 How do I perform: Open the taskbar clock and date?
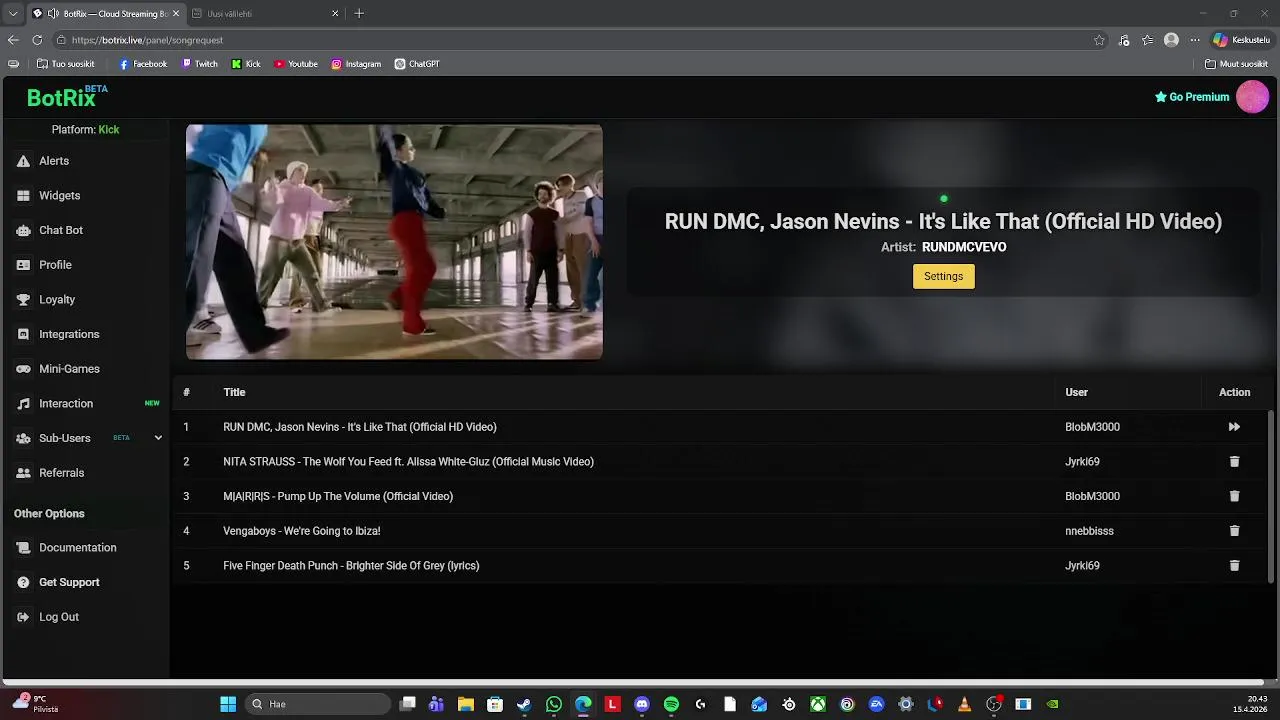pos(1250,704)
